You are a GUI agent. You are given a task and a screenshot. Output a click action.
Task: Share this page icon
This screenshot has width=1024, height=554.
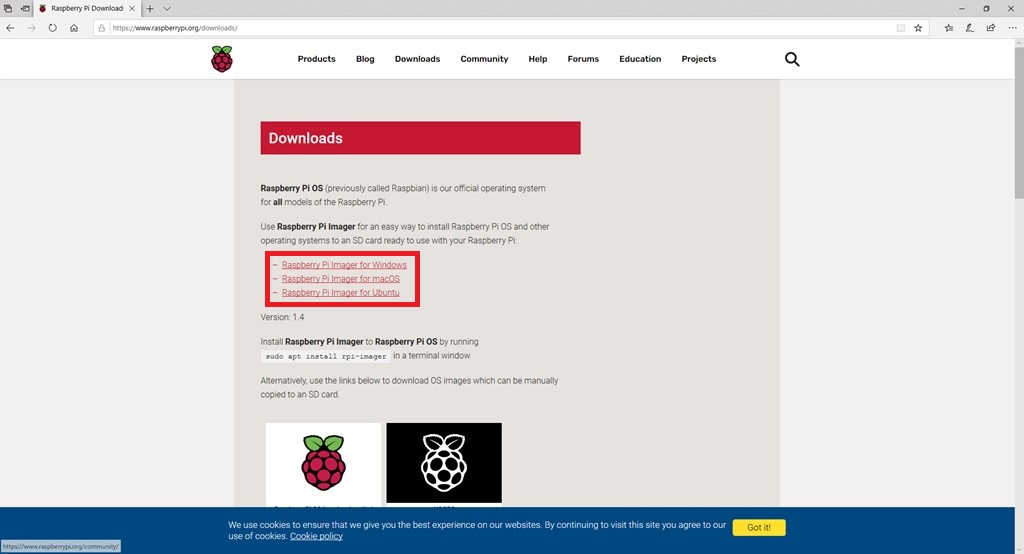point(991,28)
